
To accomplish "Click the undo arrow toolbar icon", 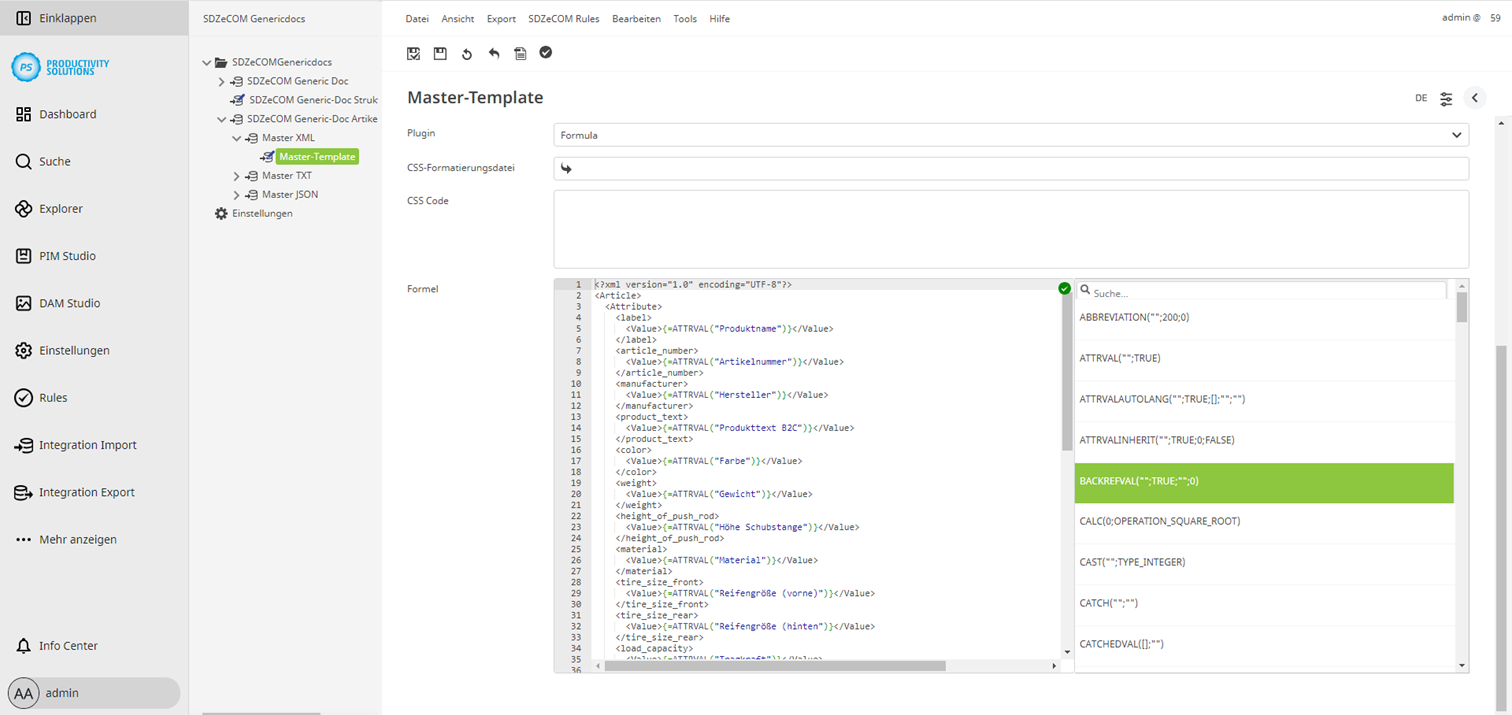I will (493, 52).
